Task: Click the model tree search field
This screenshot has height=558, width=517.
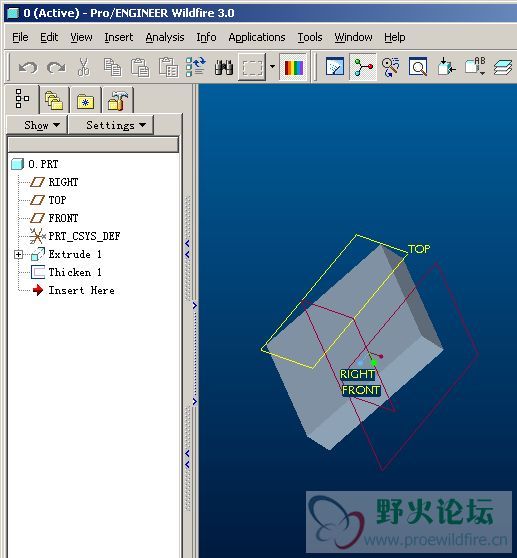Action: [x=93, y=145]
